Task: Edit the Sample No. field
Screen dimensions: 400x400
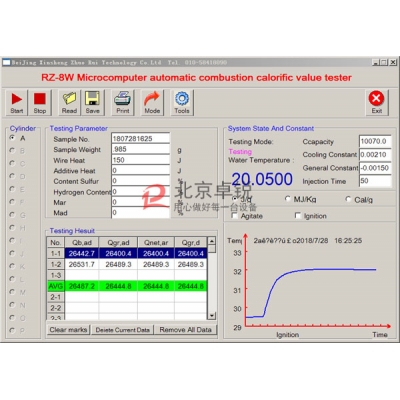Action: 140,138
